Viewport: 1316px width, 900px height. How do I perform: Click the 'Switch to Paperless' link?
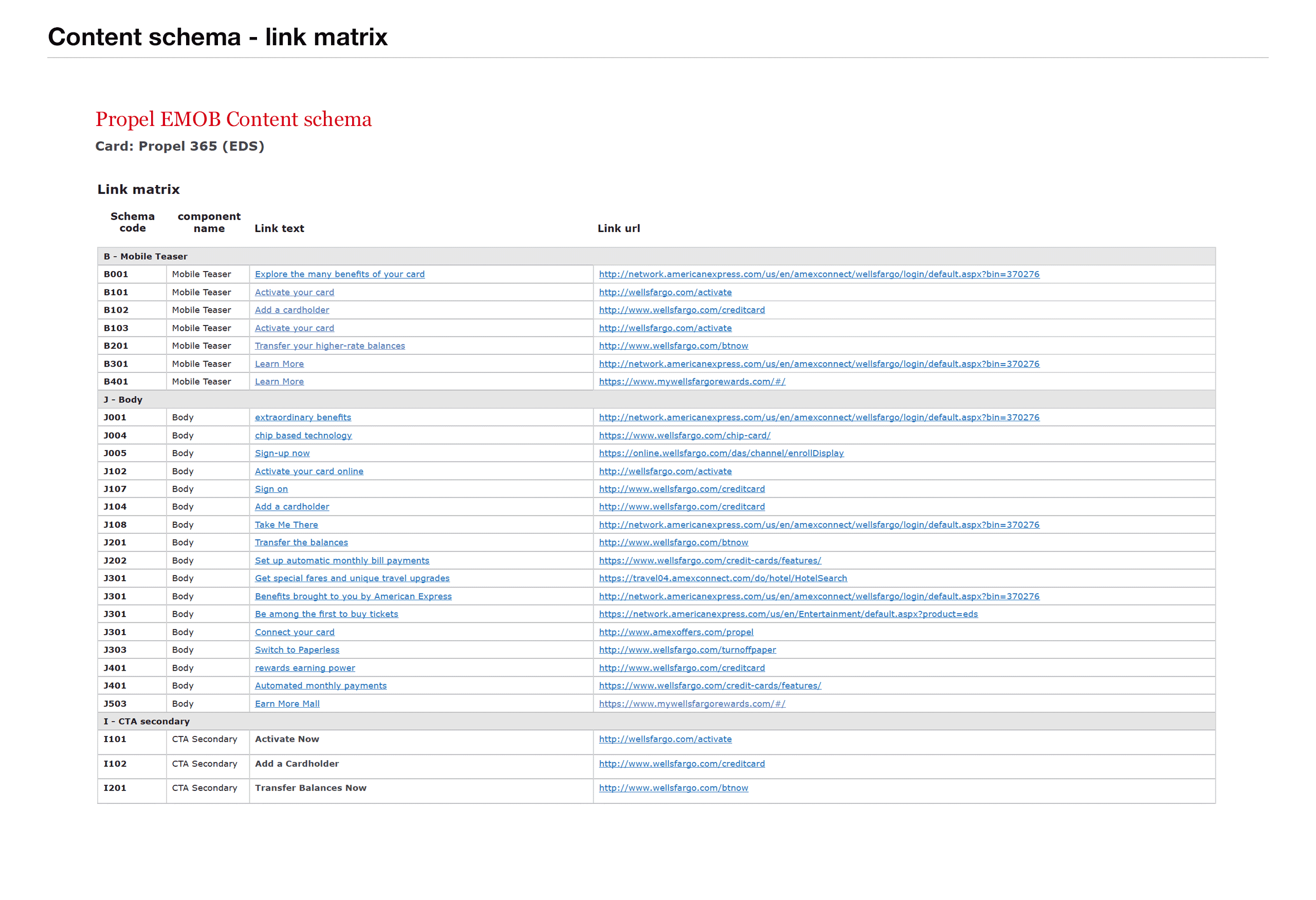[x=297, y=650]
